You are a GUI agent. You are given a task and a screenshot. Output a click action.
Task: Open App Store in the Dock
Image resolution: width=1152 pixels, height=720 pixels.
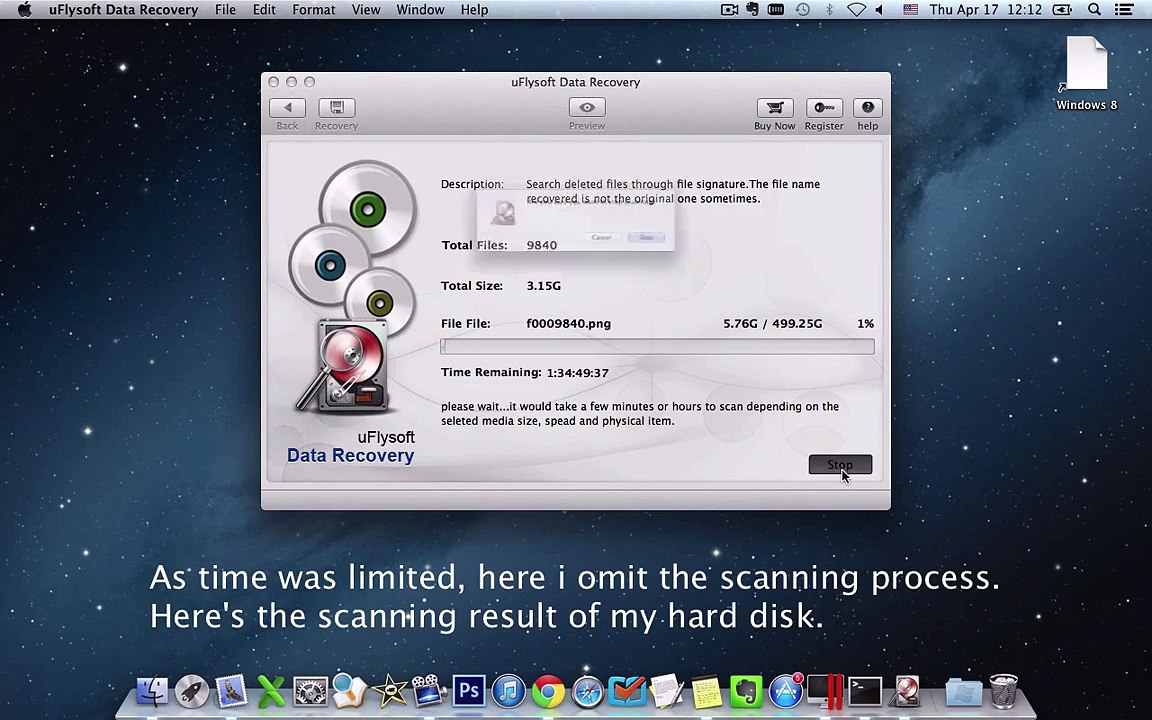(785, 691)
